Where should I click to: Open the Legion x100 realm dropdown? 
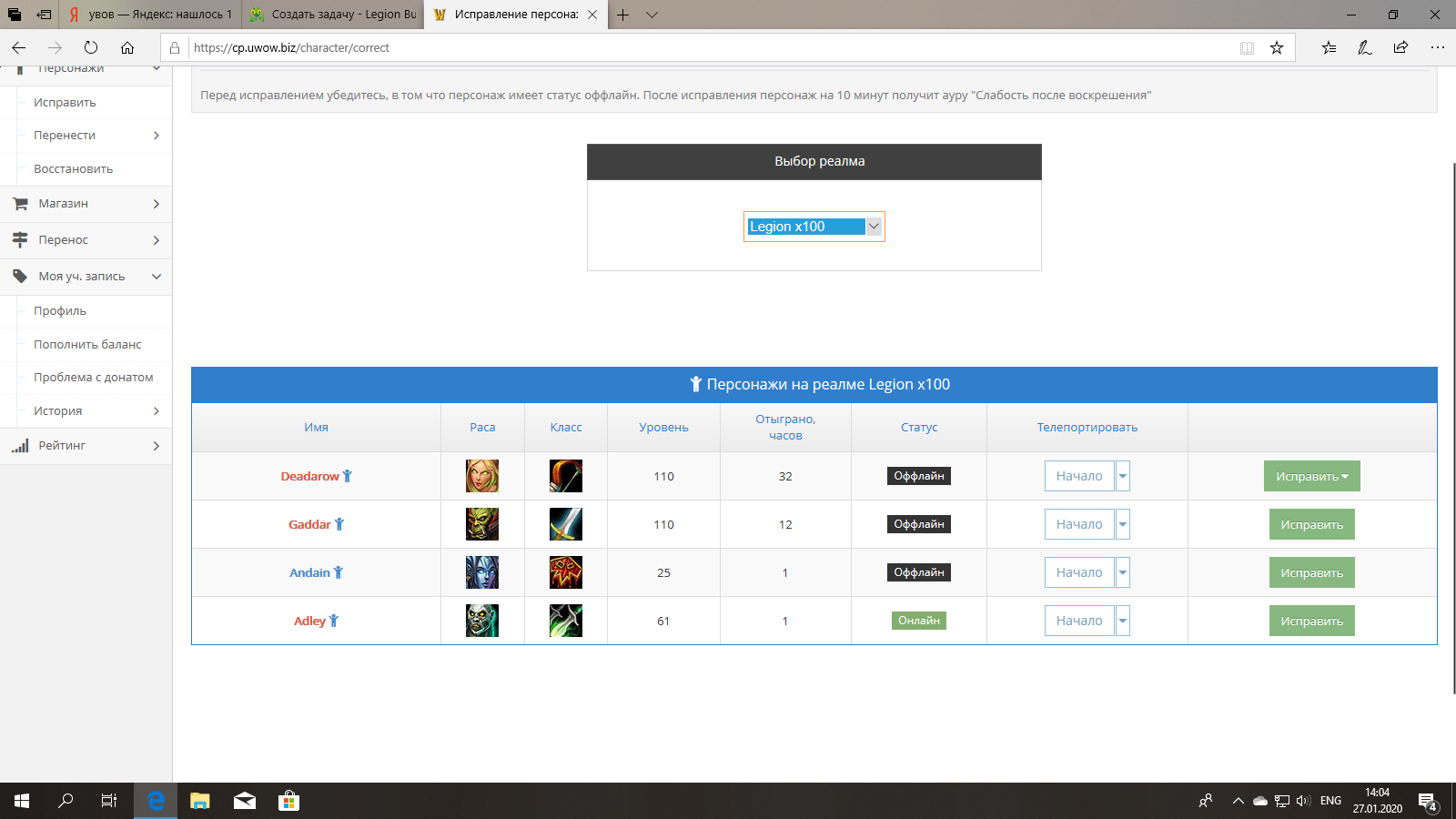[814, 227]
